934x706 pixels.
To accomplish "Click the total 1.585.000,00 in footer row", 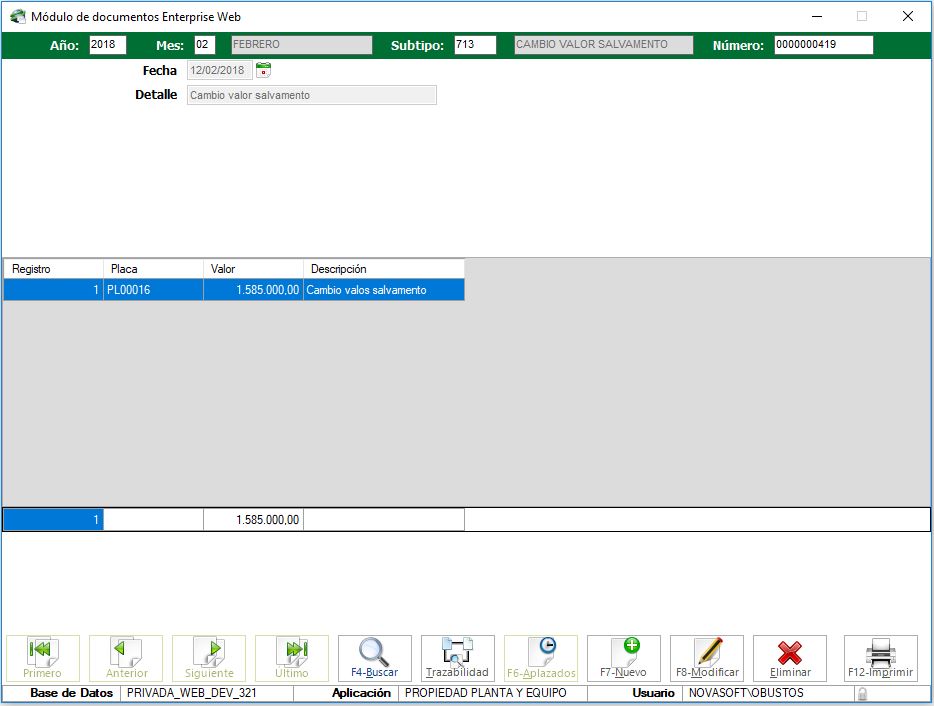I will [253, 520].
